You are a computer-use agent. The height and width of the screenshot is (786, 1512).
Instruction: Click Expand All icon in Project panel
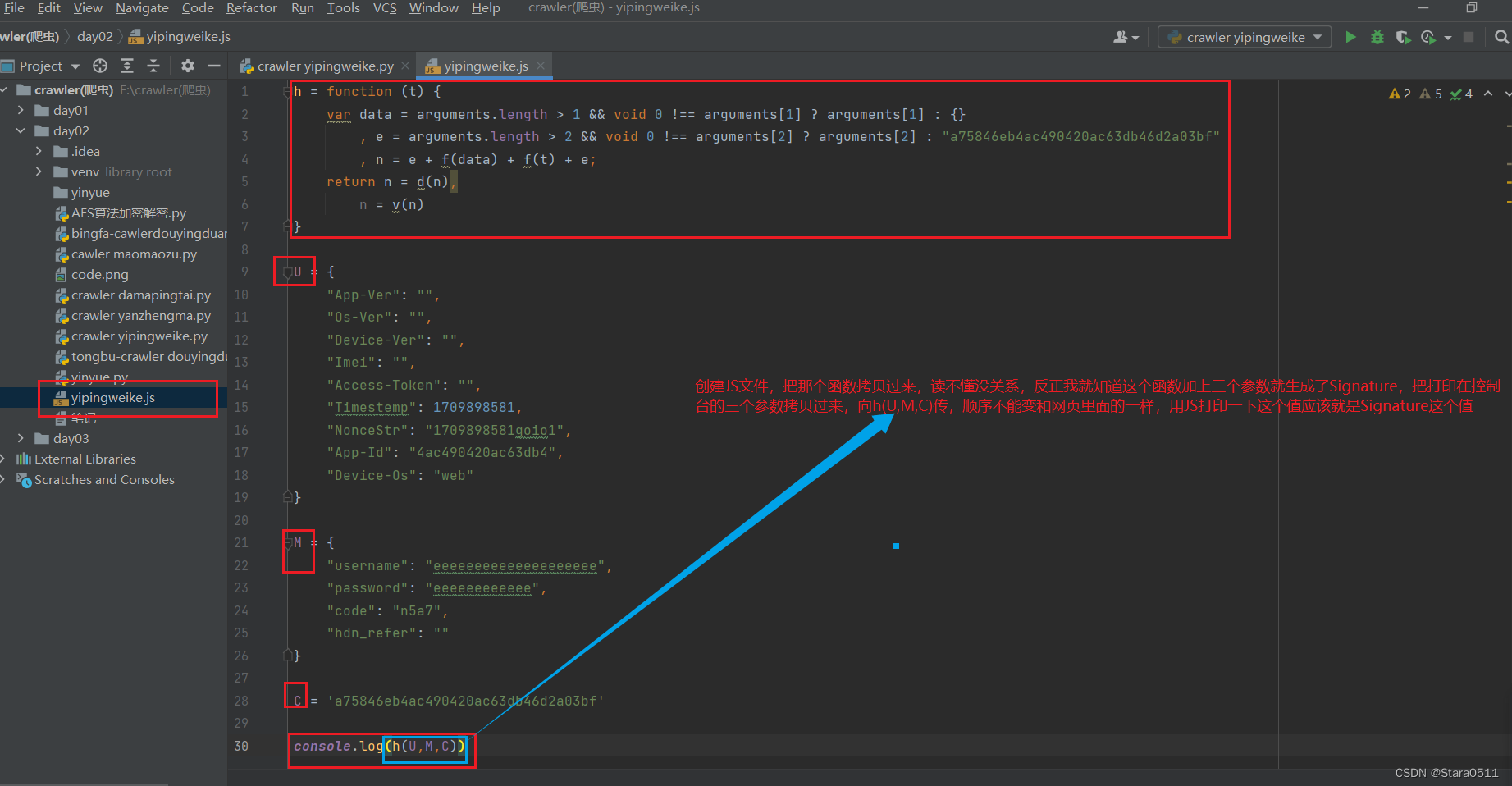[127, 66]
